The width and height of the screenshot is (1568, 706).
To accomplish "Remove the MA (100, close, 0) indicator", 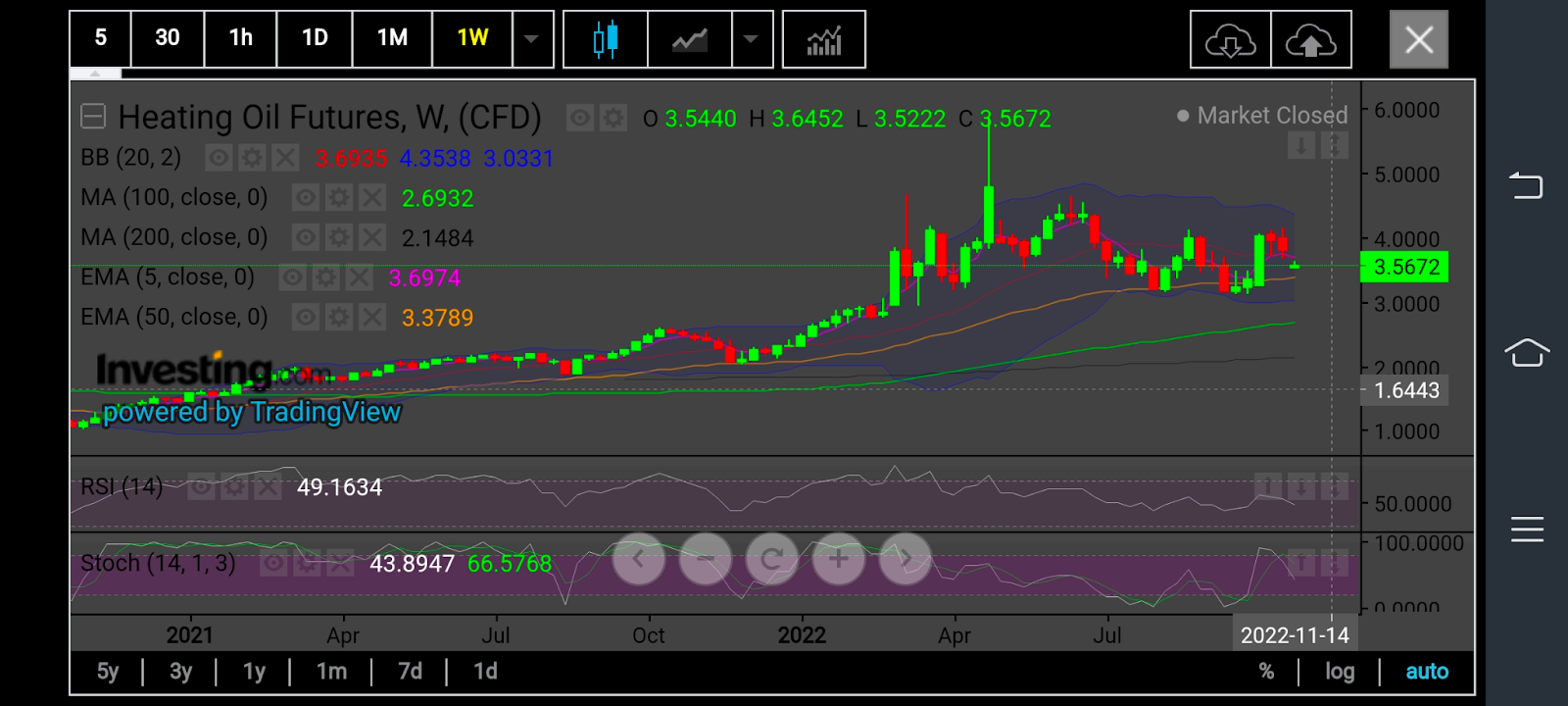I will point(371,198).
